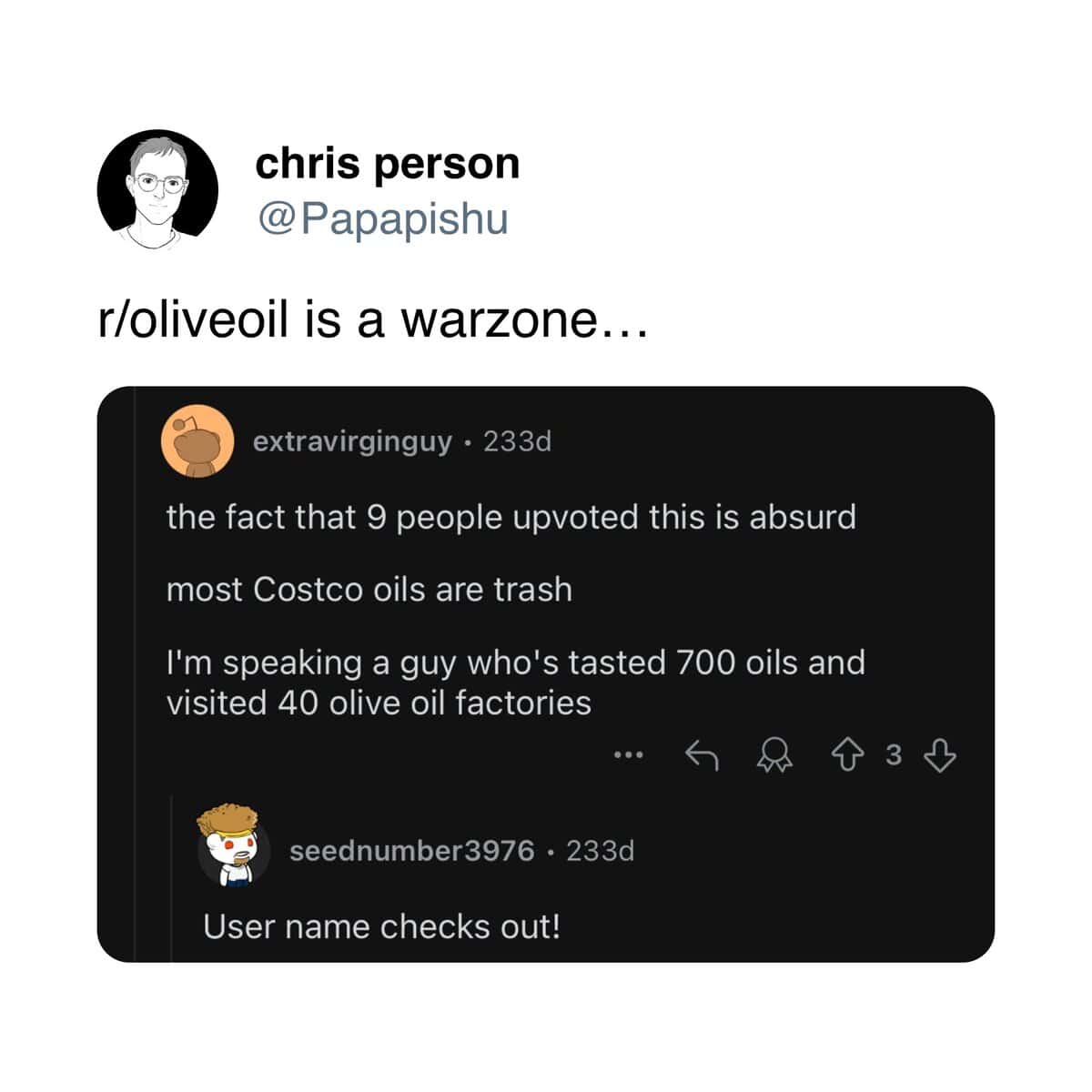Upvote extravirginguy's comment
1092x1092 pixels.
click(847, 755)
